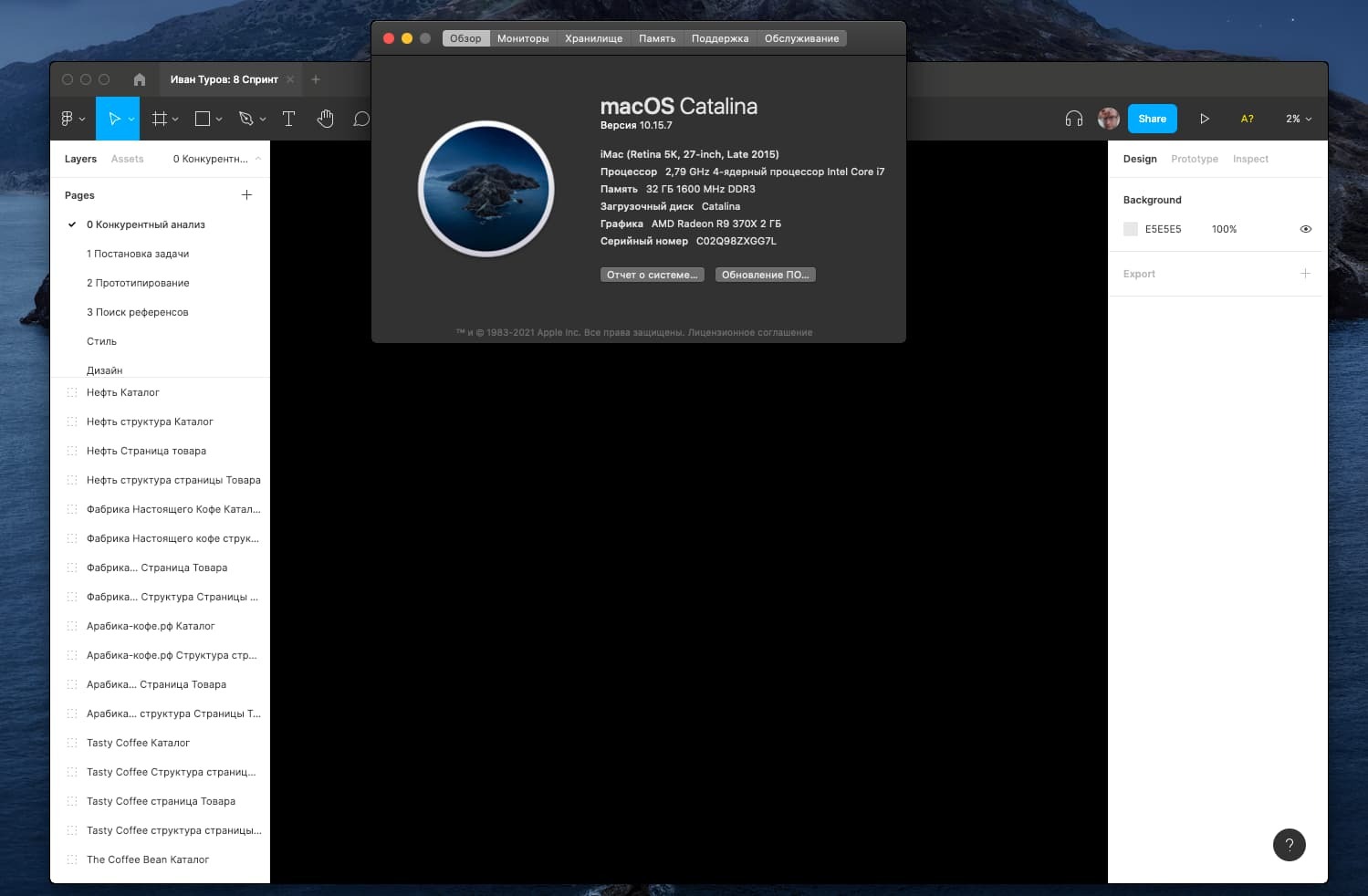
Task: Switch to the Design tab
Action: click(1140, 159)
